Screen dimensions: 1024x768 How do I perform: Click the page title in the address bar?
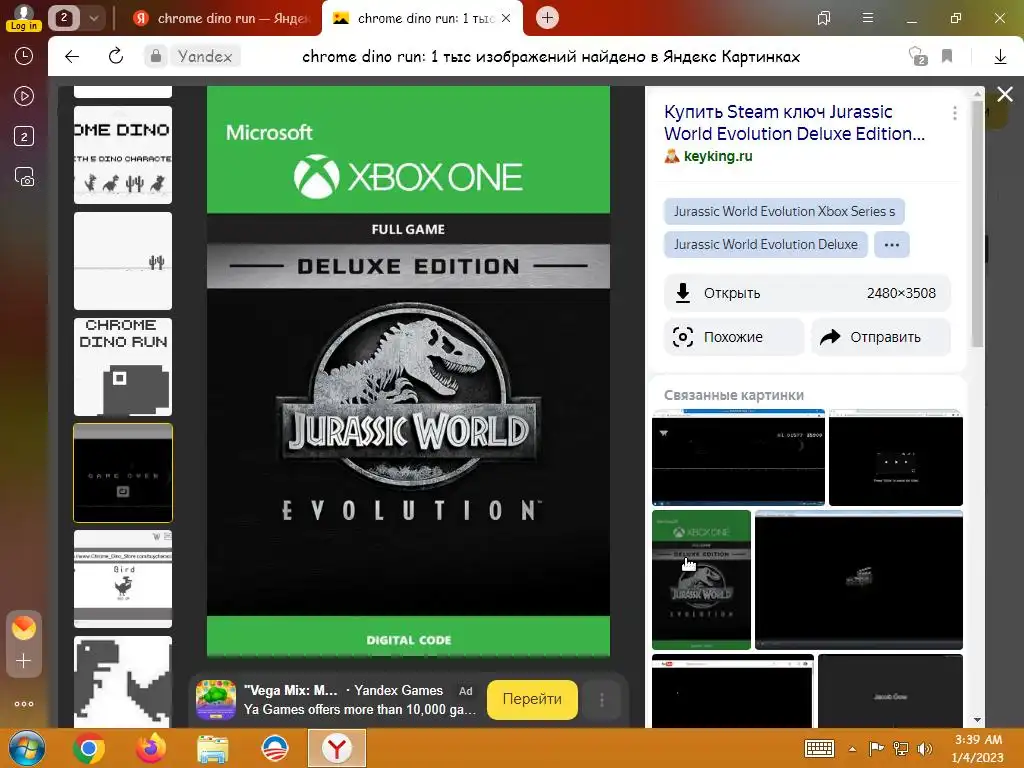(551, 57)
